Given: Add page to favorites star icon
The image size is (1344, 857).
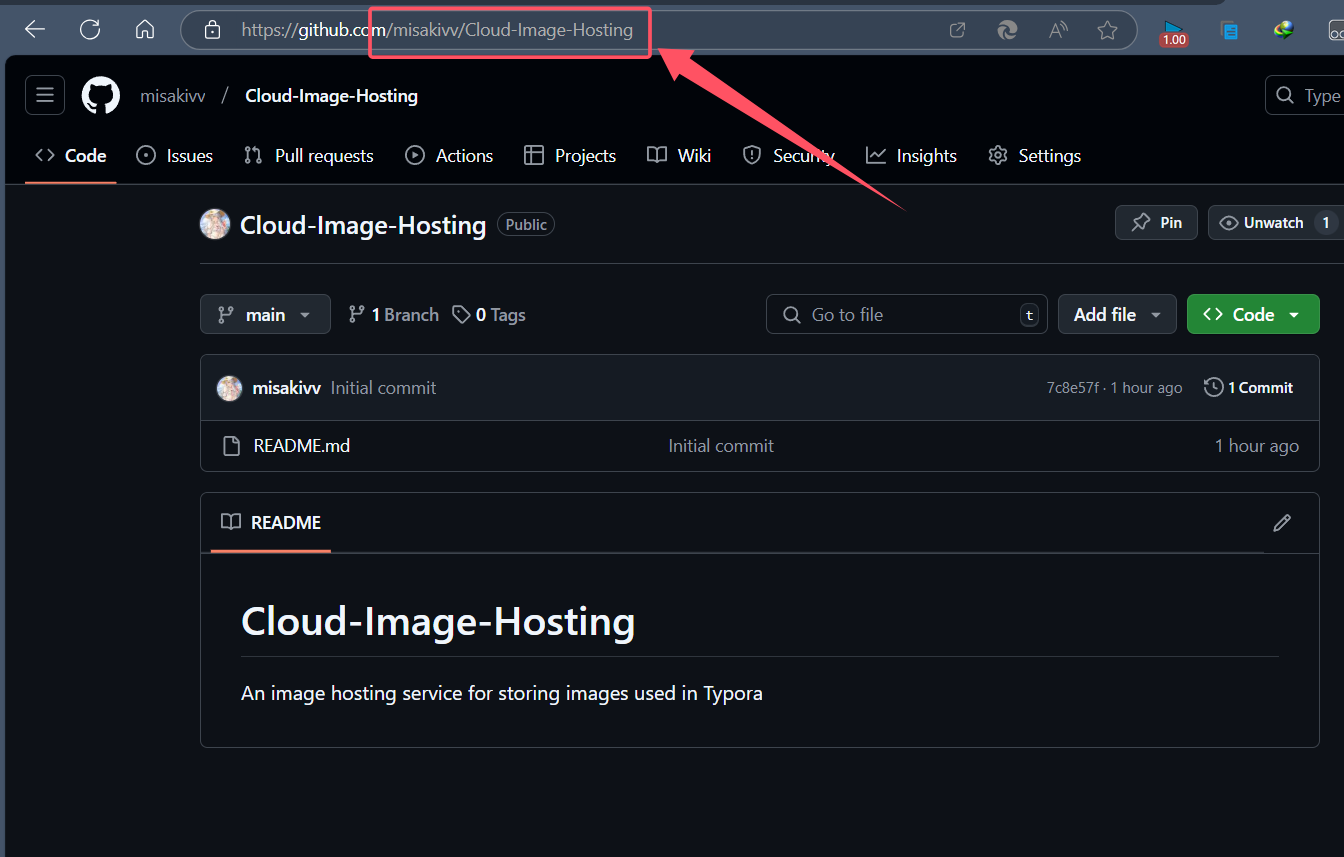Looking at the screenshot, I should pos(1107,30).
